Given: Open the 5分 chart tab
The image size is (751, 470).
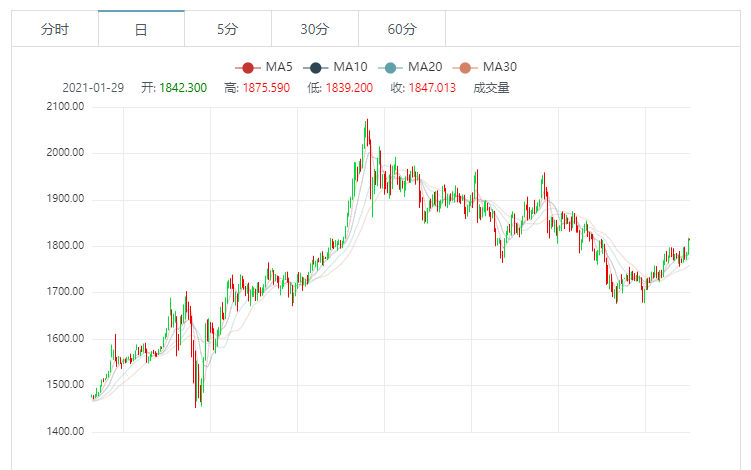Looking at the screenshot, I should click(x=228, y=29).
